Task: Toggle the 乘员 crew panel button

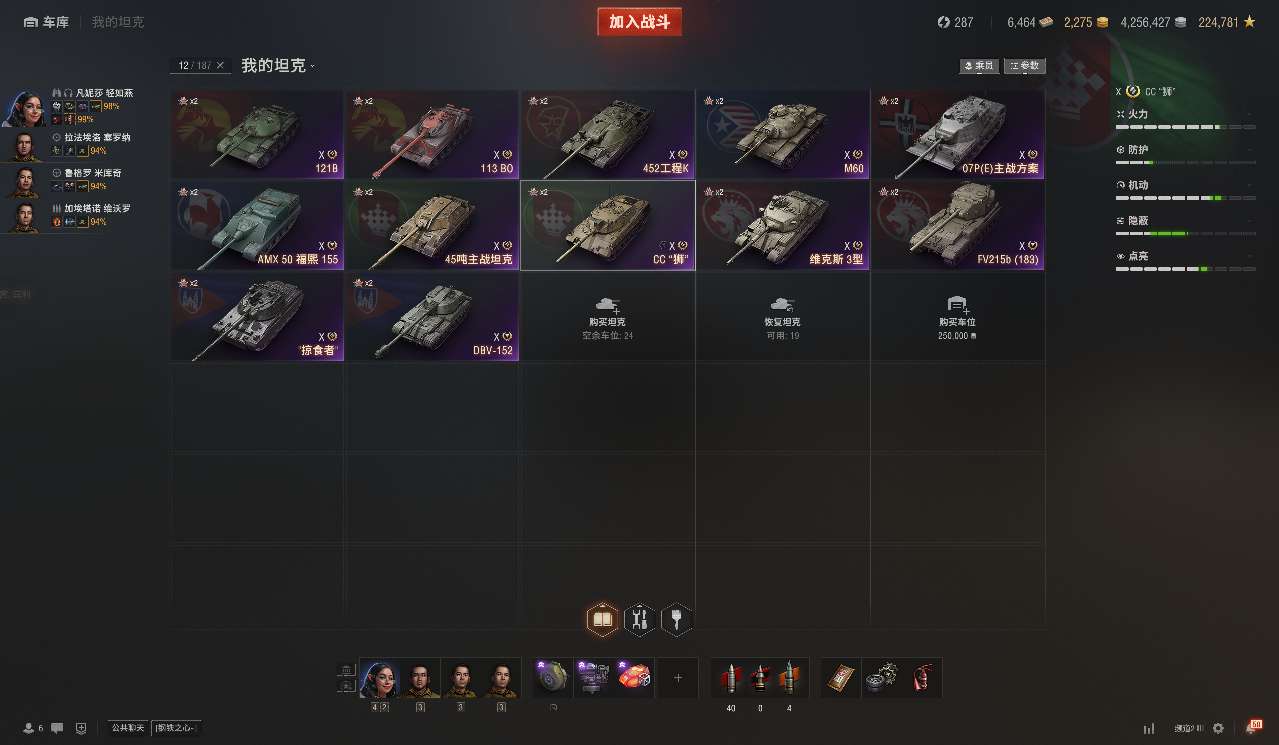Action: [979, 66]
